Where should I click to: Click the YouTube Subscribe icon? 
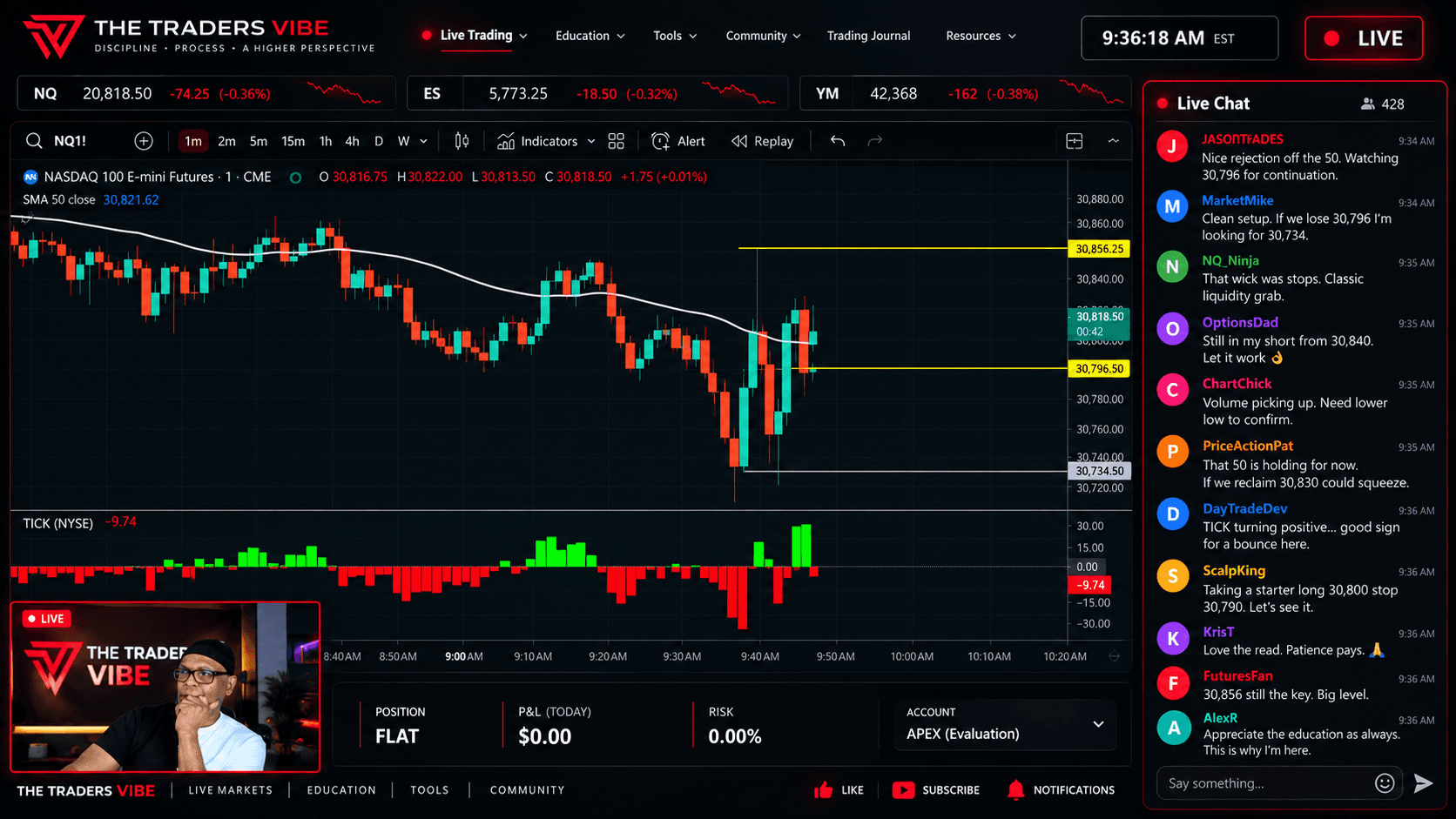point(904,790)
